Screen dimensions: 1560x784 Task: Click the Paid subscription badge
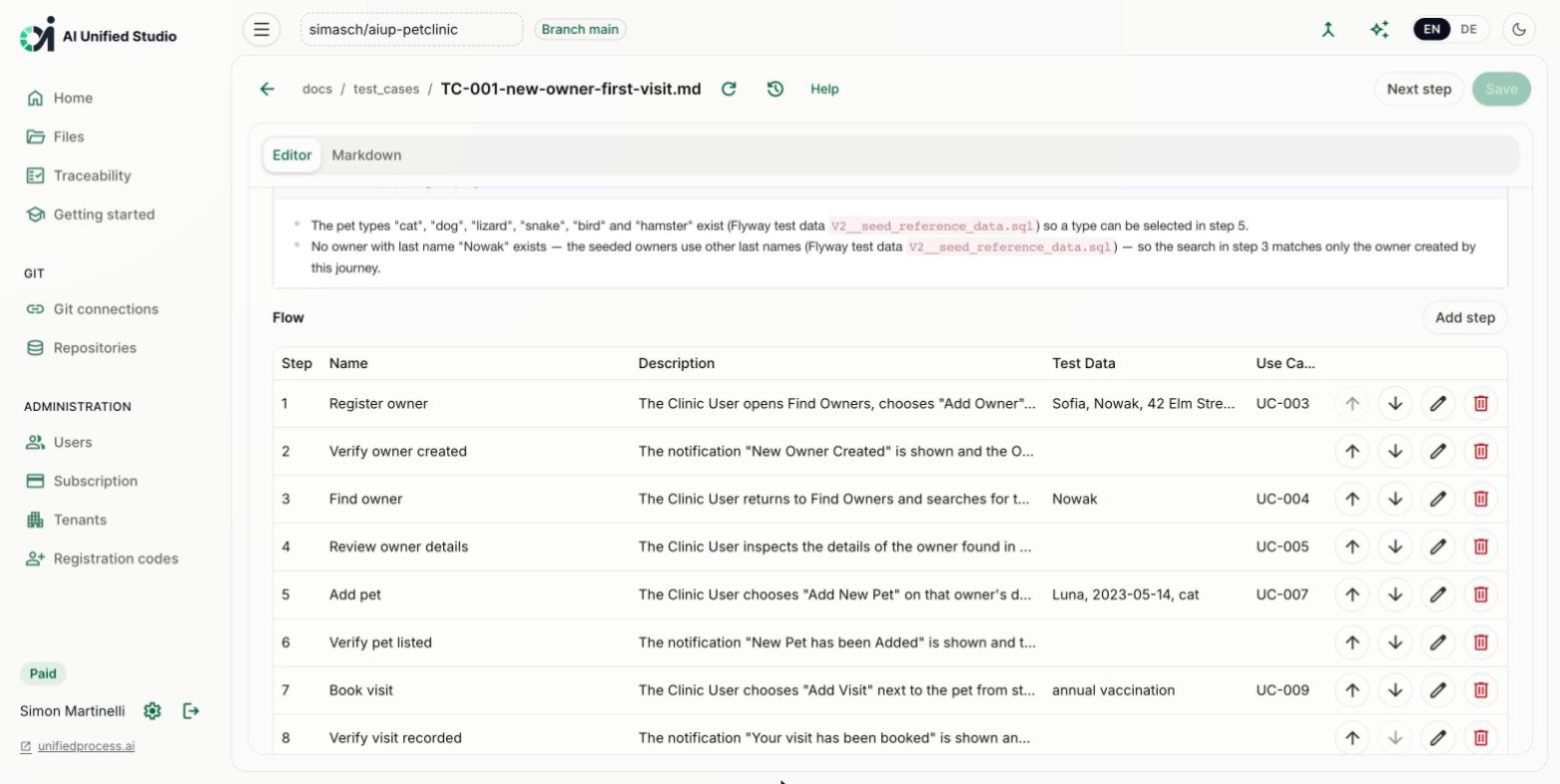(x=43, y=673)
